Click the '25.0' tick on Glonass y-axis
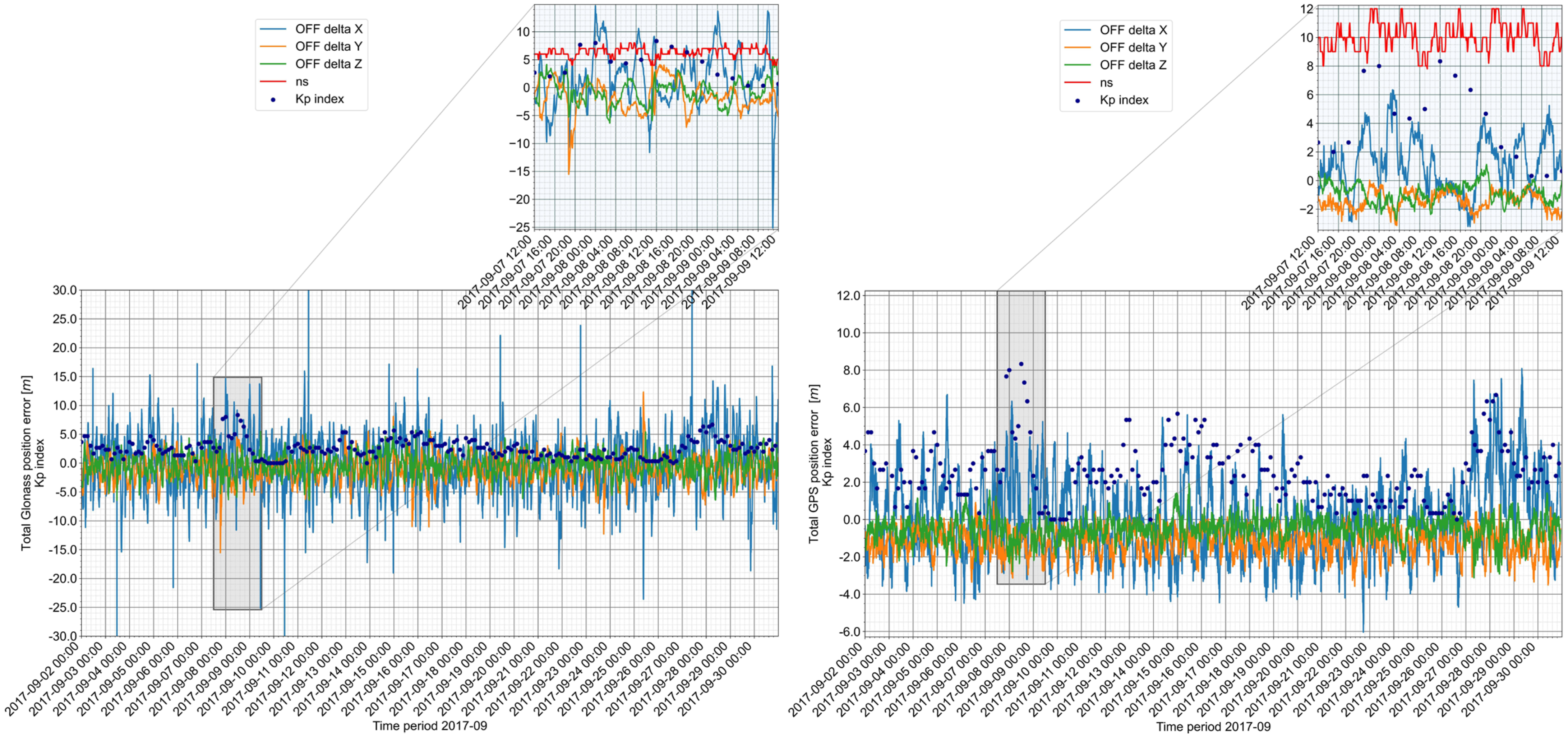Viewport: 1568px width, 737px height. click(65, 319)
